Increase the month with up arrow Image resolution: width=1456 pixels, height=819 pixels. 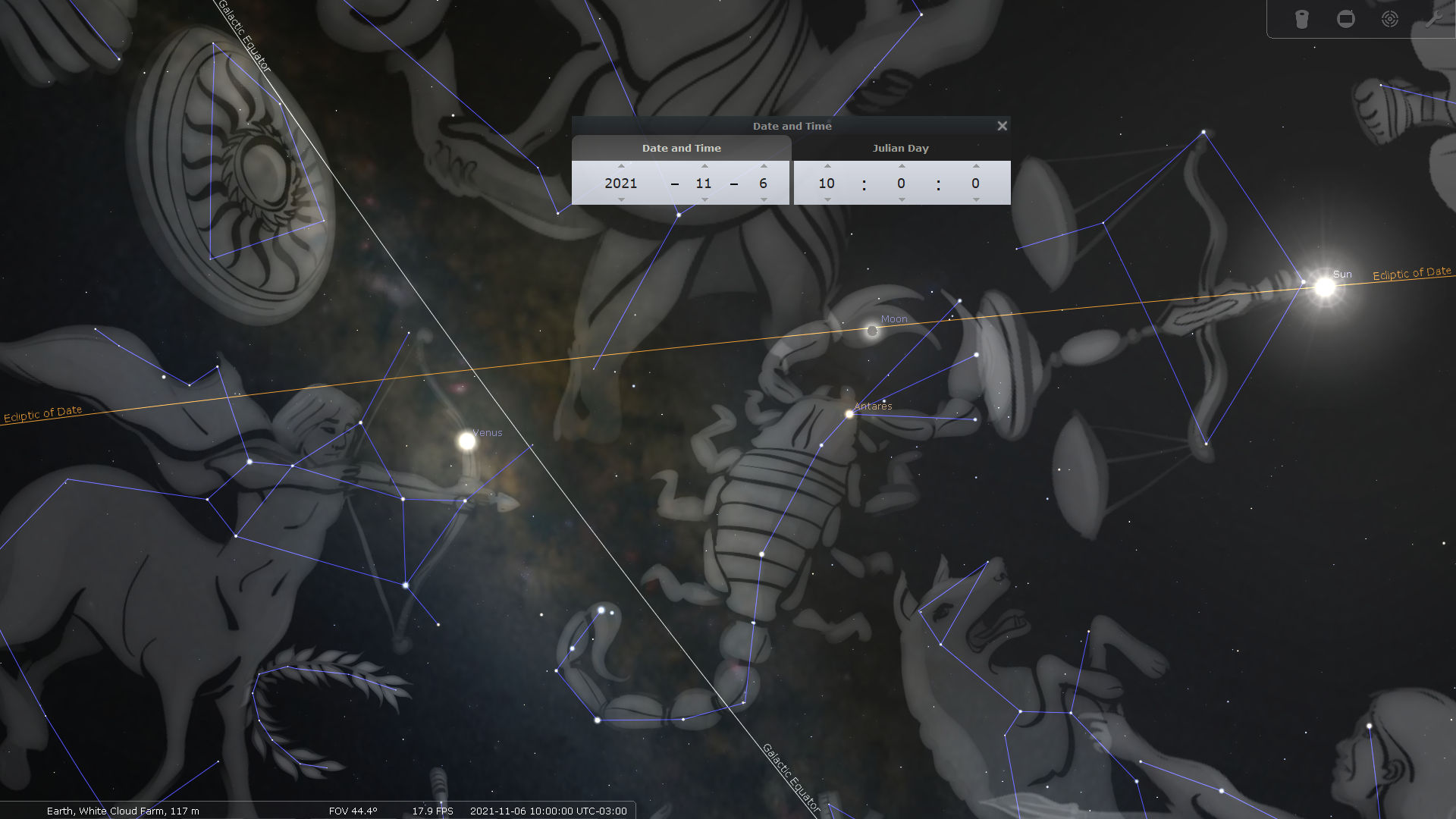click(x=704, y=166)
